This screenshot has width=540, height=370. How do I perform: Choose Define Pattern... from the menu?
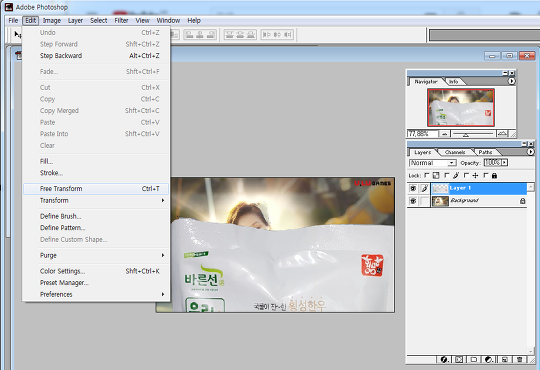coord(96,228)
